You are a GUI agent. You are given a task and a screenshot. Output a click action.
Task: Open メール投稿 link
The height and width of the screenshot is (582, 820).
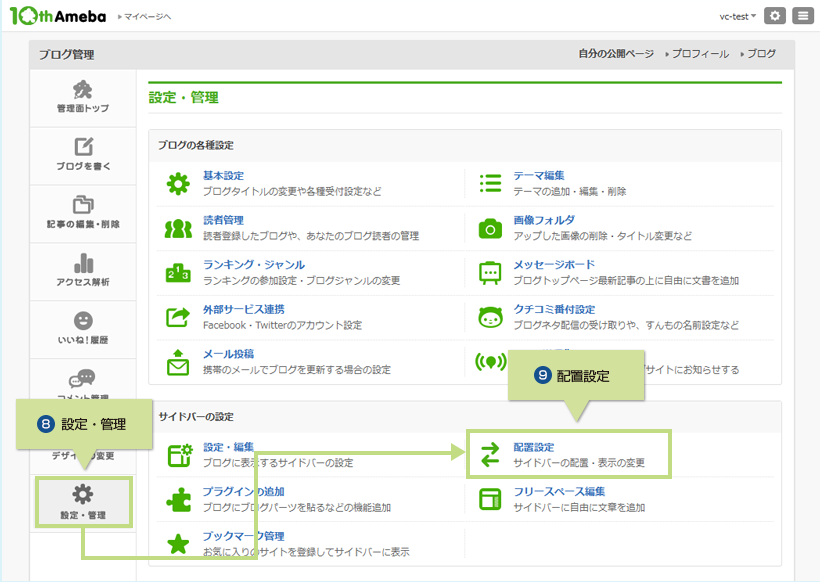(229, 354)
